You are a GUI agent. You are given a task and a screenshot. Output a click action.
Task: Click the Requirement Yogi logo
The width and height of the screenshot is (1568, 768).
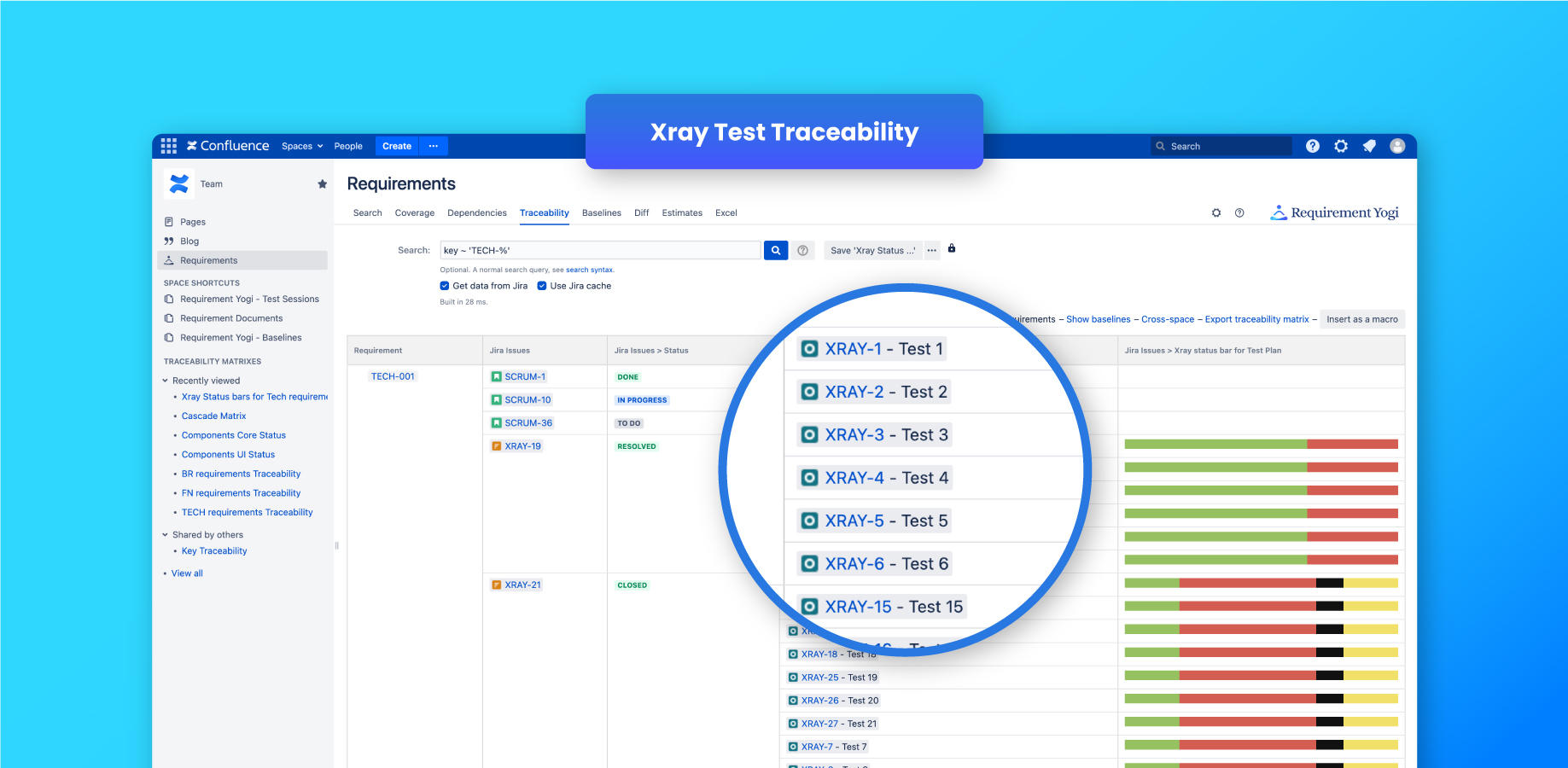tap(1335, 212)
